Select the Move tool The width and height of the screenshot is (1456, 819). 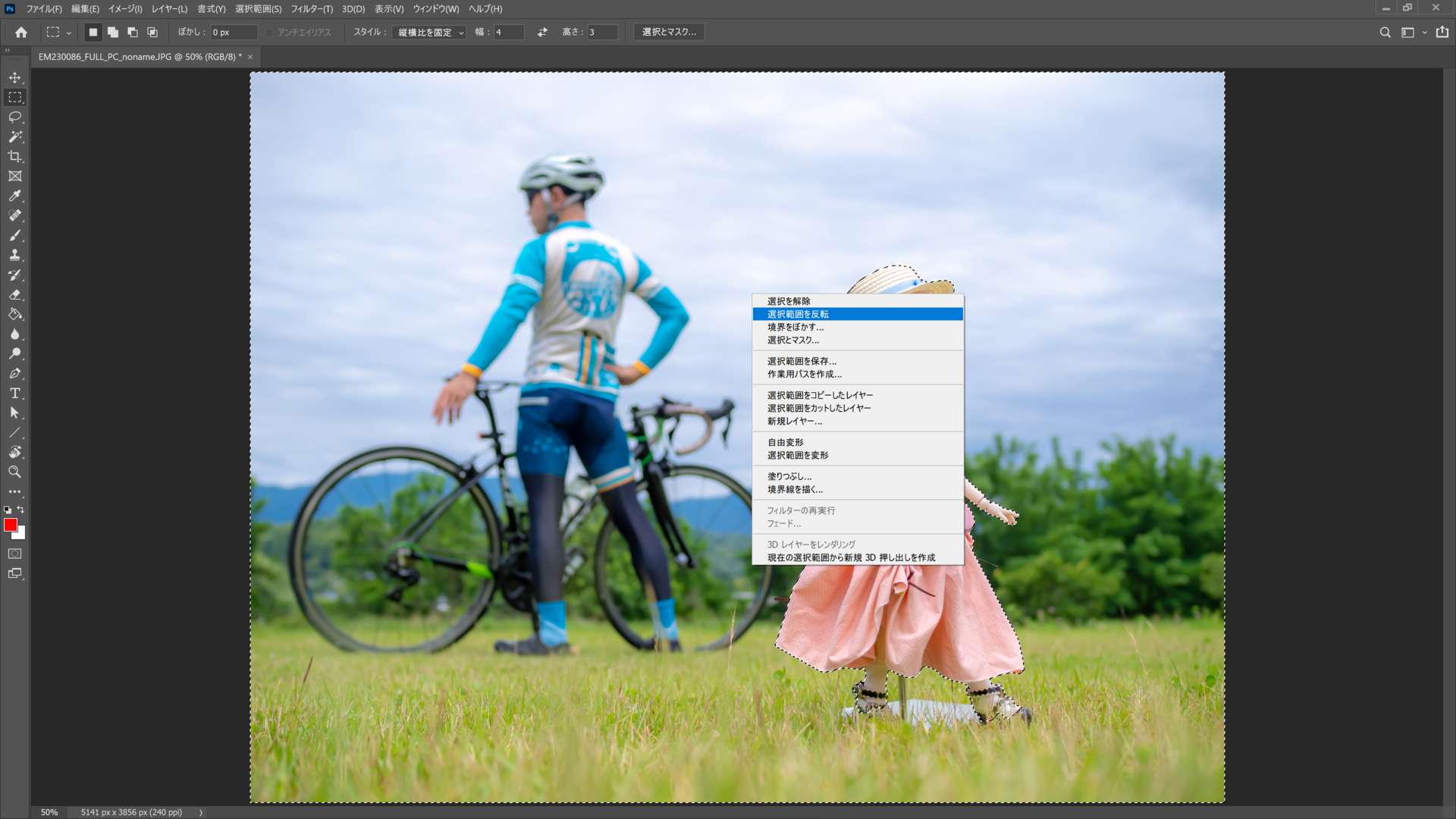(x=14, y=78)
